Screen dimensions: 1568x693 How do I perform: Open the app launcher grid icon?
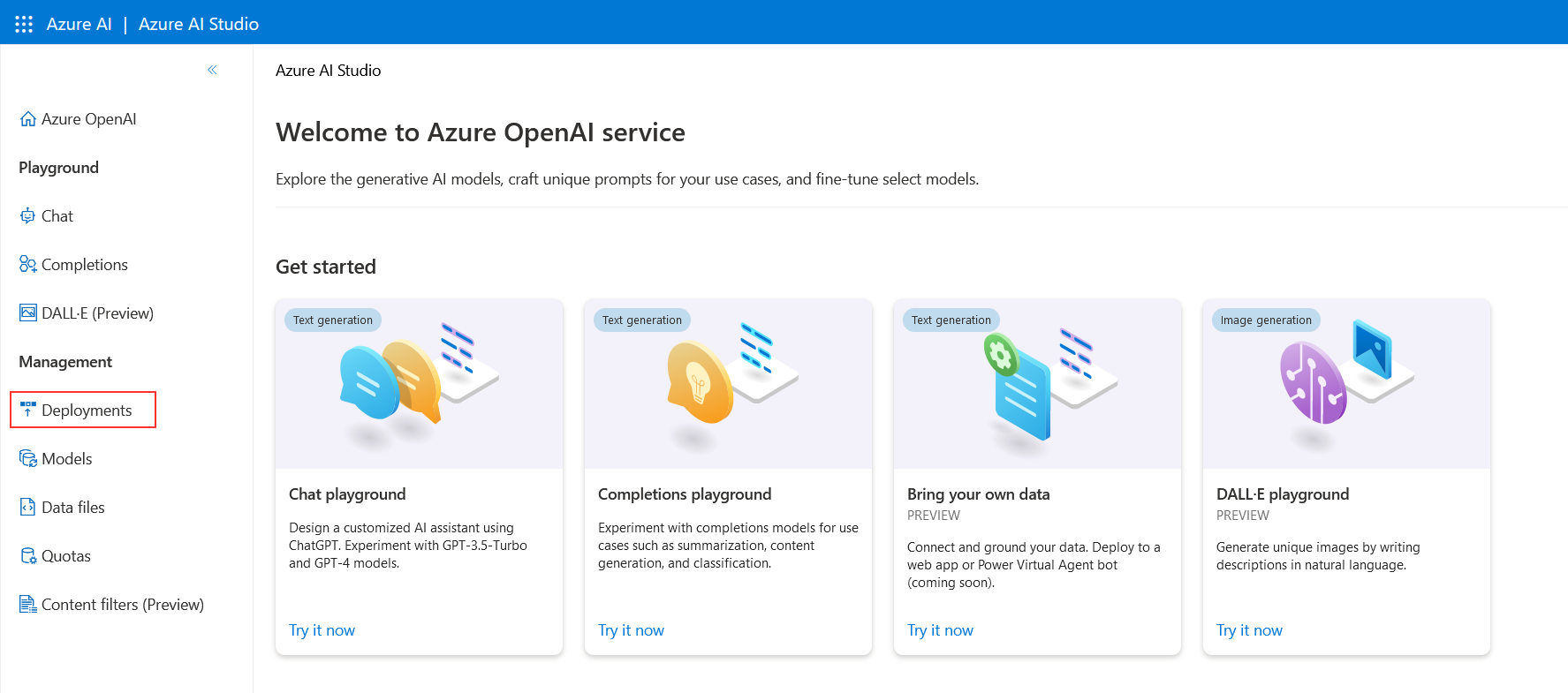24,24
